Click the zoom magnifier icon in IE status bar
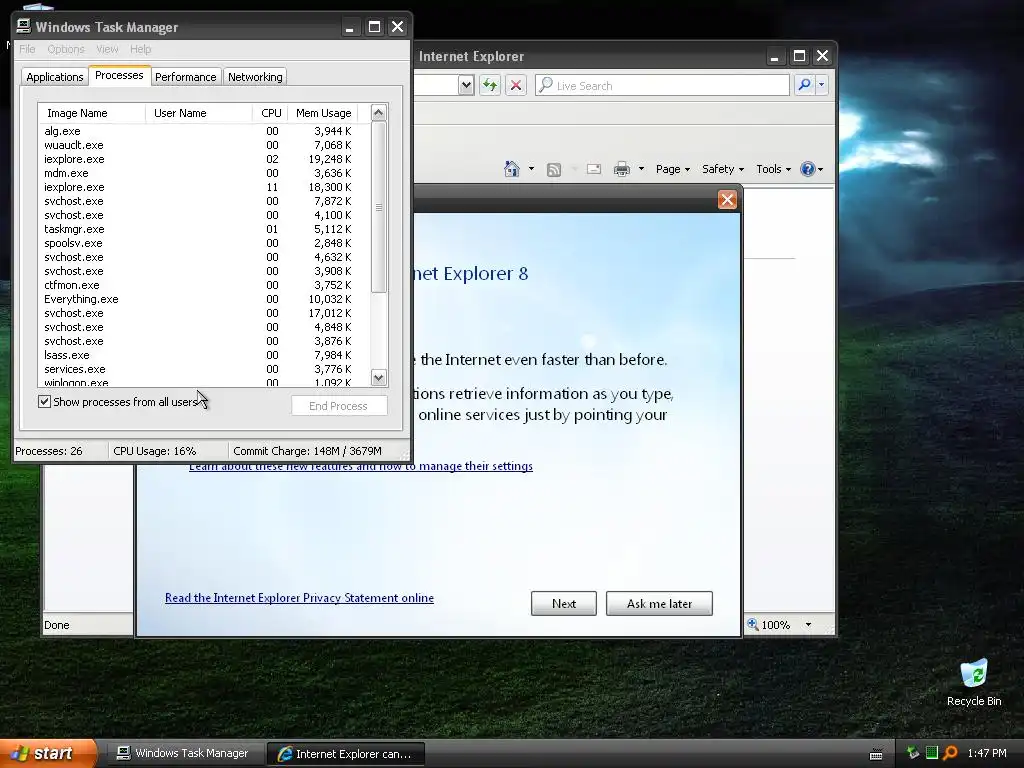 753,624
